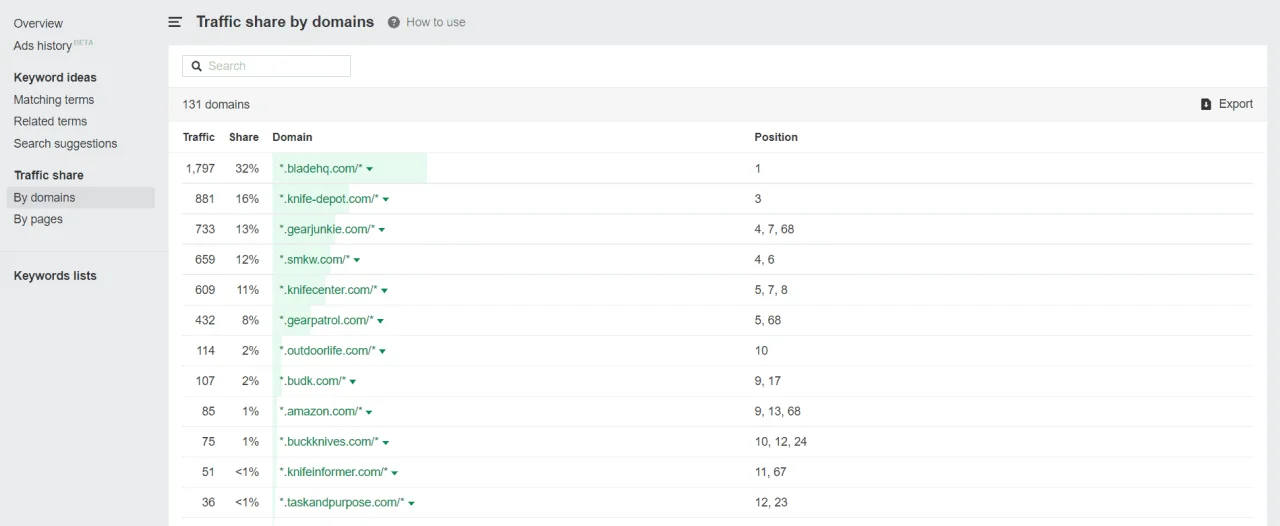Open Related terms in the sidebar

pos(50,122)
